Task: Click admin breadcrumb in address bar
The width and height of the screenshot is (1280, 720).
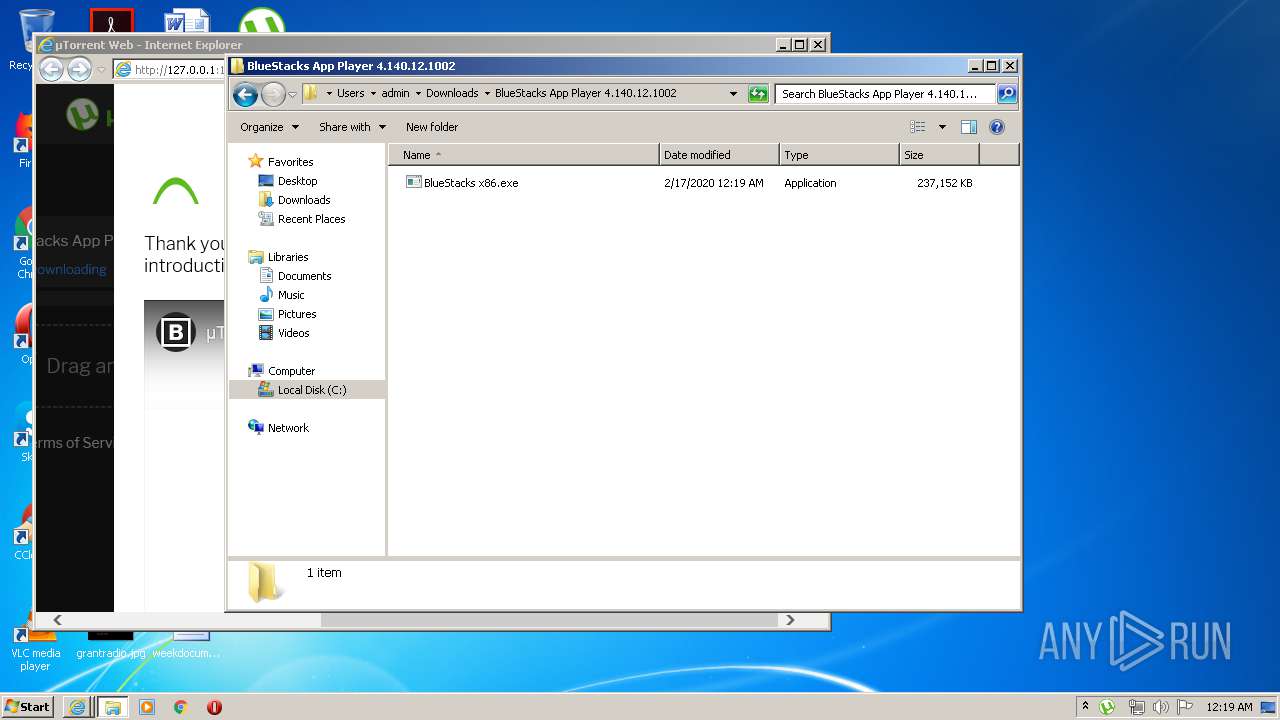Action: [395, 93]
